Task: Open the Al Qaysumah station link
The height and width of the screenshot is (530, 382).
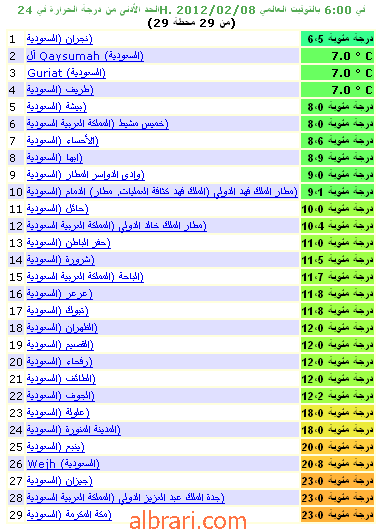Action: pyautogui.click(x=85, y=56)
